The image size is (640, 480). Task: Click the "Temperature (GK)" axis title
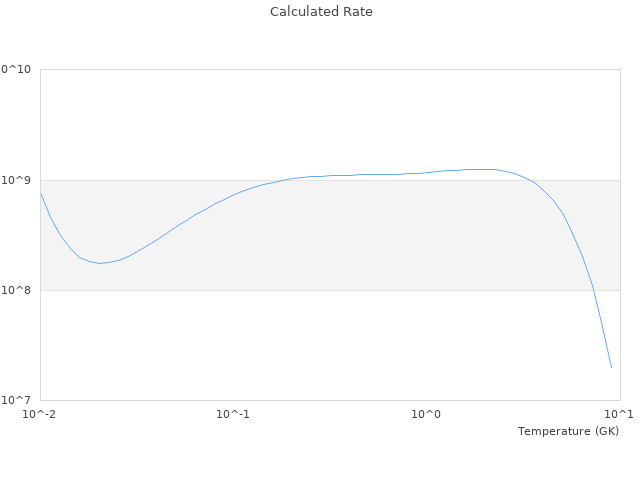568,431
